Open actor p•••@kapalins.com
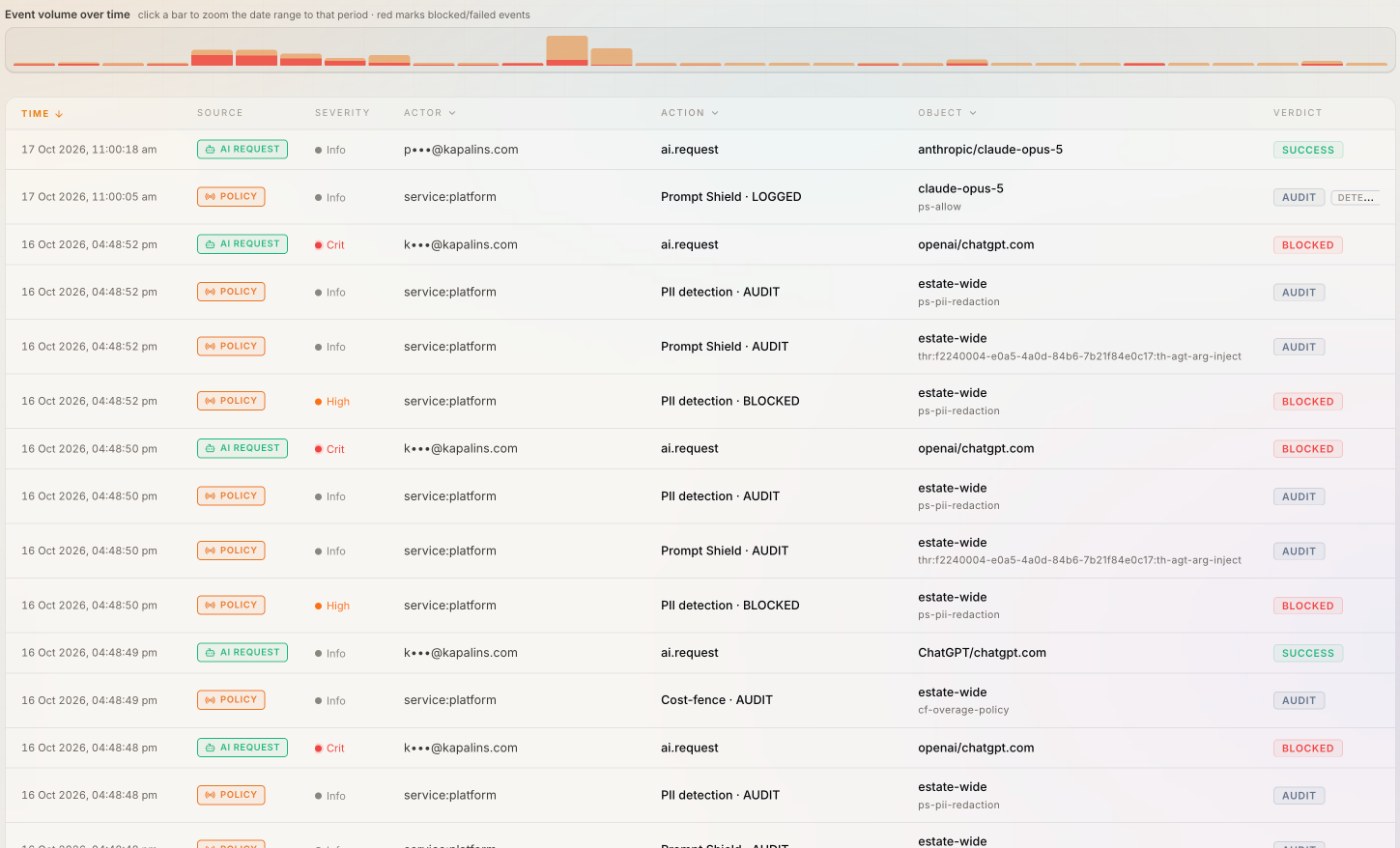 coord(461,149)
